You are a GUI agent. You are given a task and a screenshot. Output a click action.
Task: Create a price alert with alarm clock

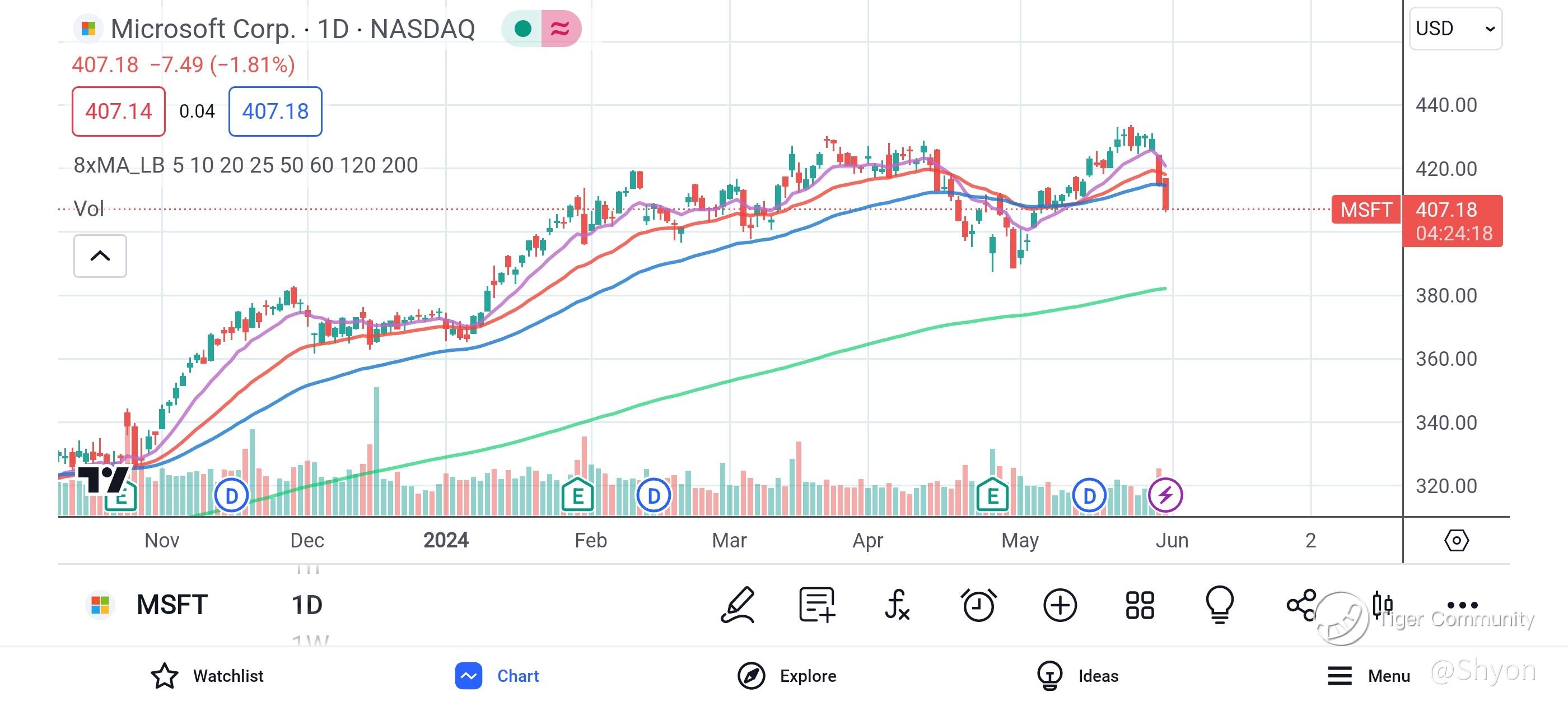click(x=979, y=605)
